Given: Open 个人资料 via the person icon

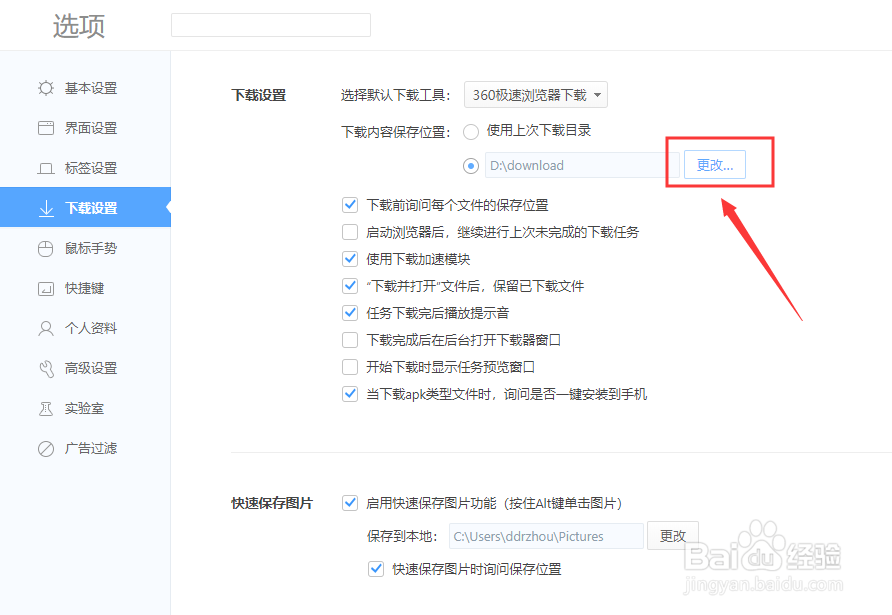Looking at the screenshot, I should point(46,328).
